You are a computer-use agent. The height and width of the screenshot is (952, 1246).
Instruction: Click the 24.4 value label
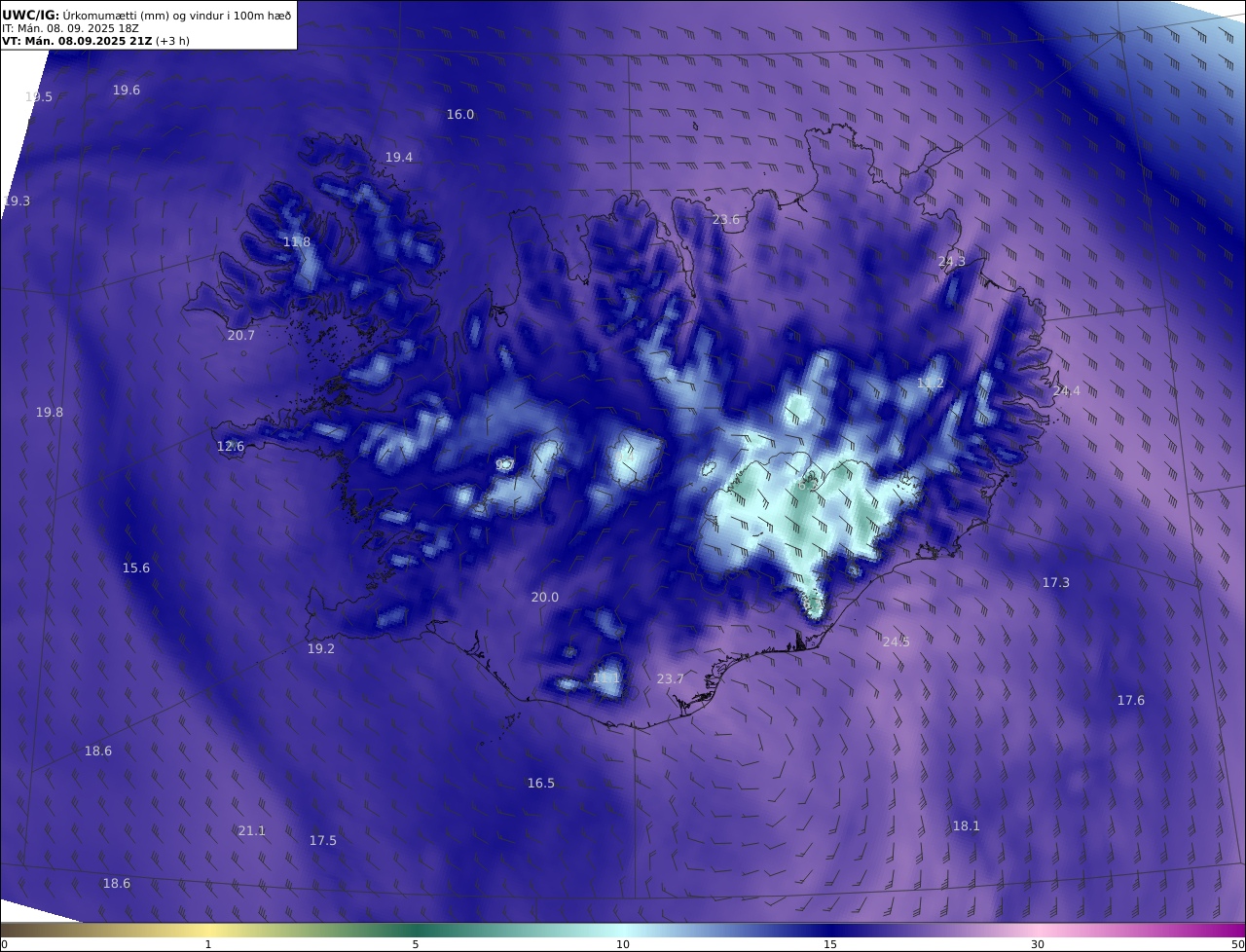1067,391
